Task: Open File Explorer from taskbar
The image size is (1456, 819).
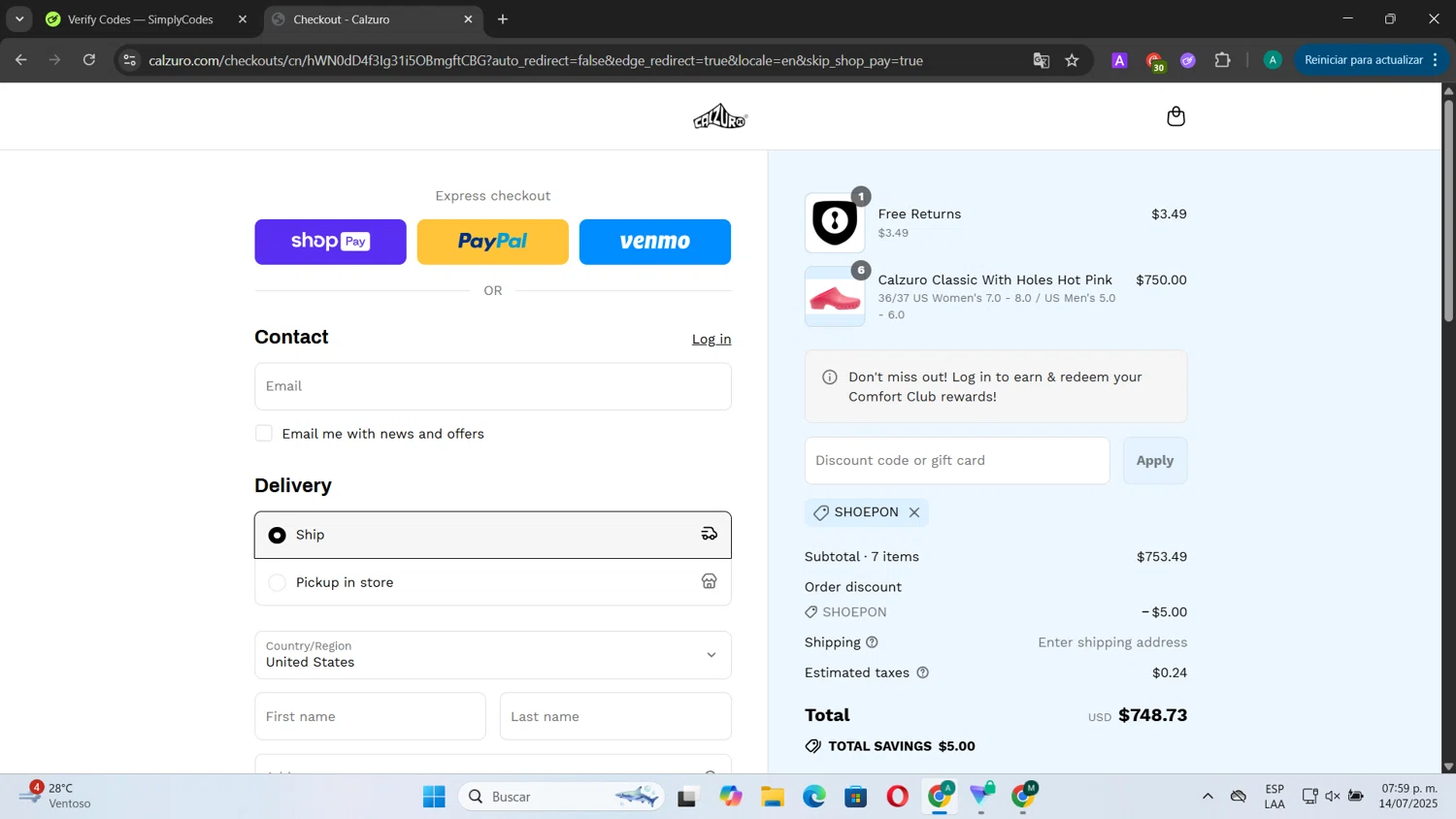Action: [773, 797]
